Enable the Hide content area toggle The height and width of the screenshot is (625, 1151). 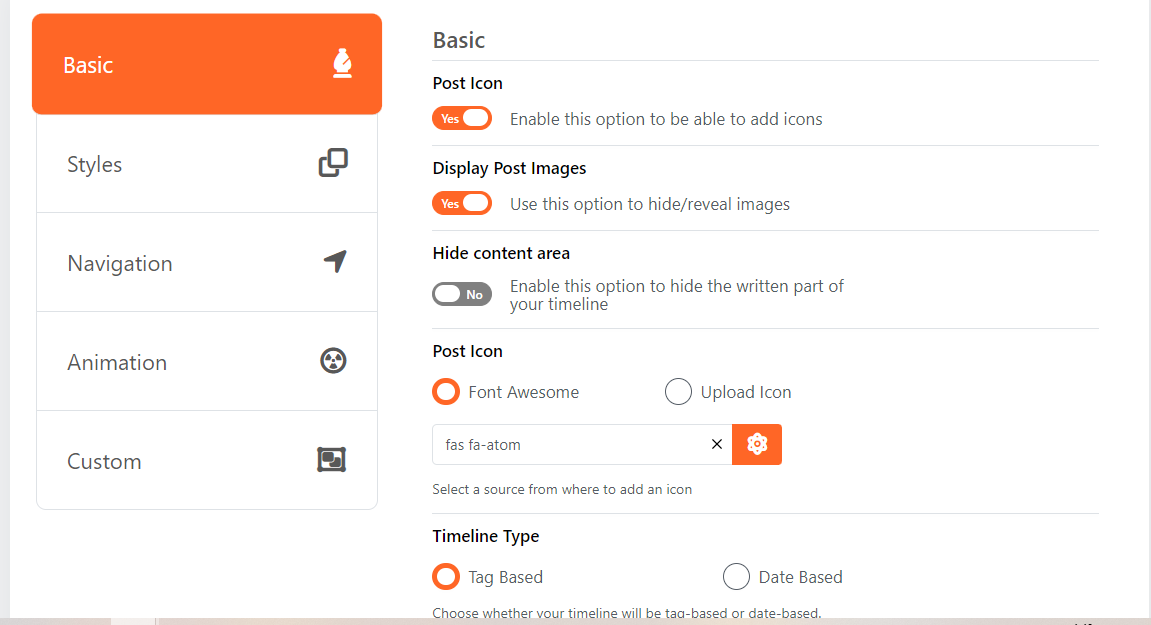(x=462, y=293)
